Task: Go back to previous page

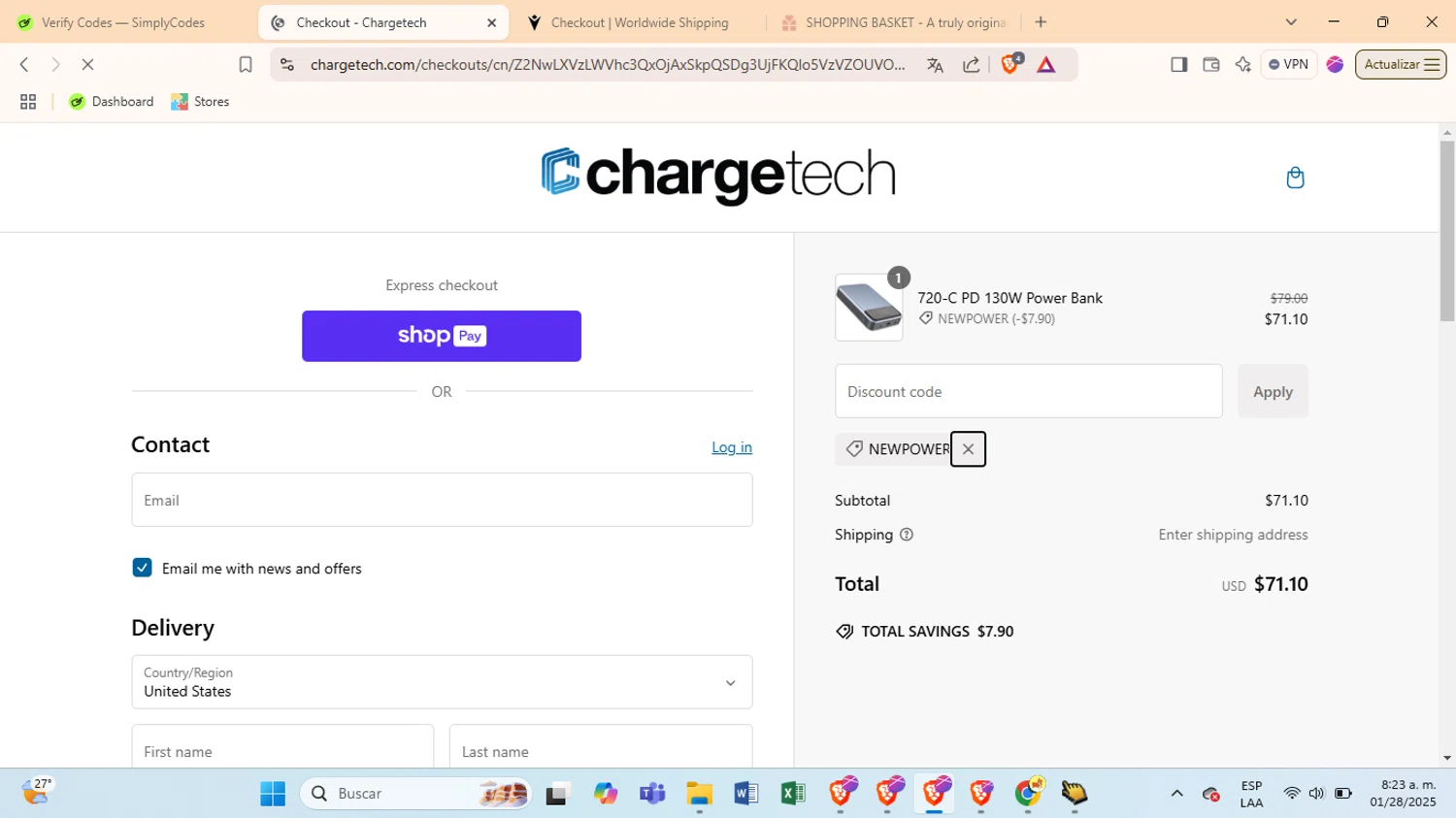Action: [24, 65]
